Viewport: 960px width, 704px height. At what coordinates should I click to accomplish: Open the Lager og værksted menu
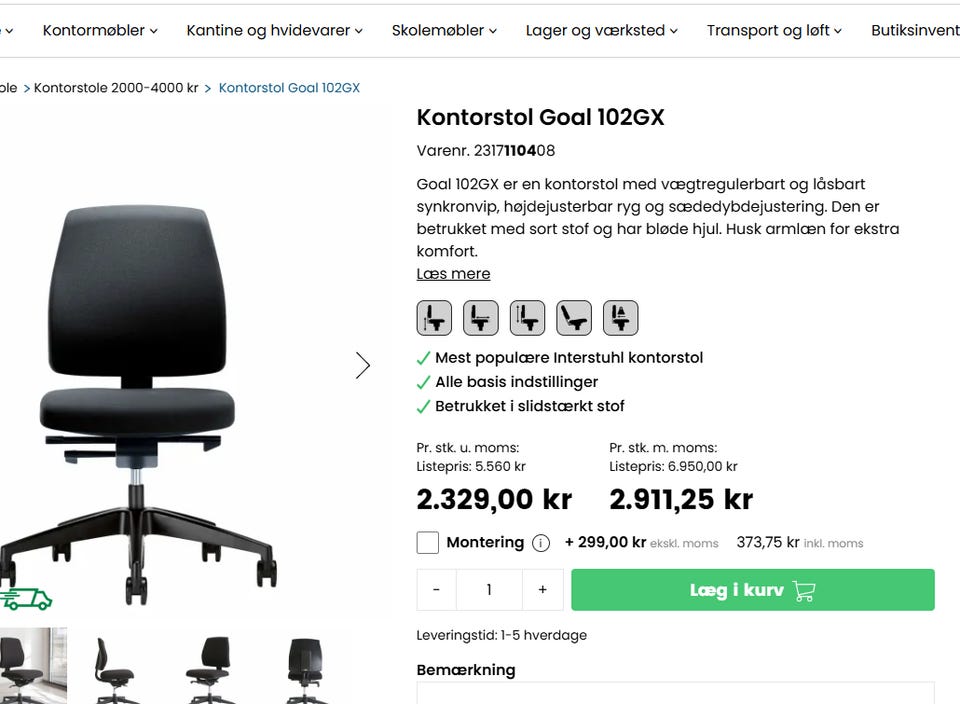click(601, 30)
